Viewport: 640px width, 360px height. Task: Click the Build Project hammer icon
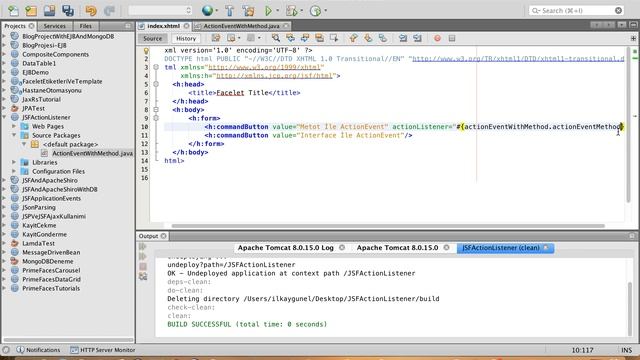tap(229, 11)
